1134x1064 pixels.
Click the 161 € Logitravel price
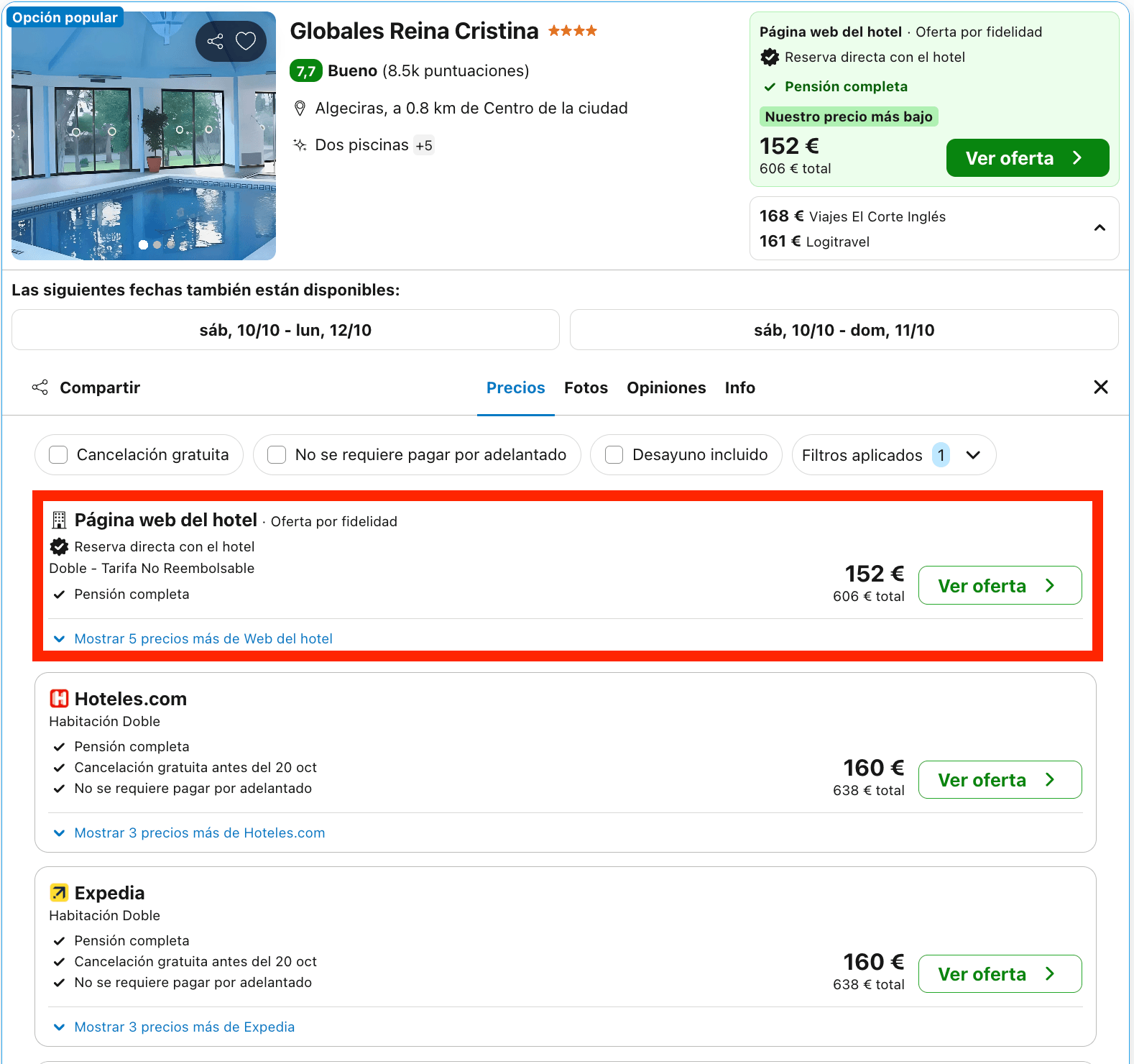pos(814,242)
